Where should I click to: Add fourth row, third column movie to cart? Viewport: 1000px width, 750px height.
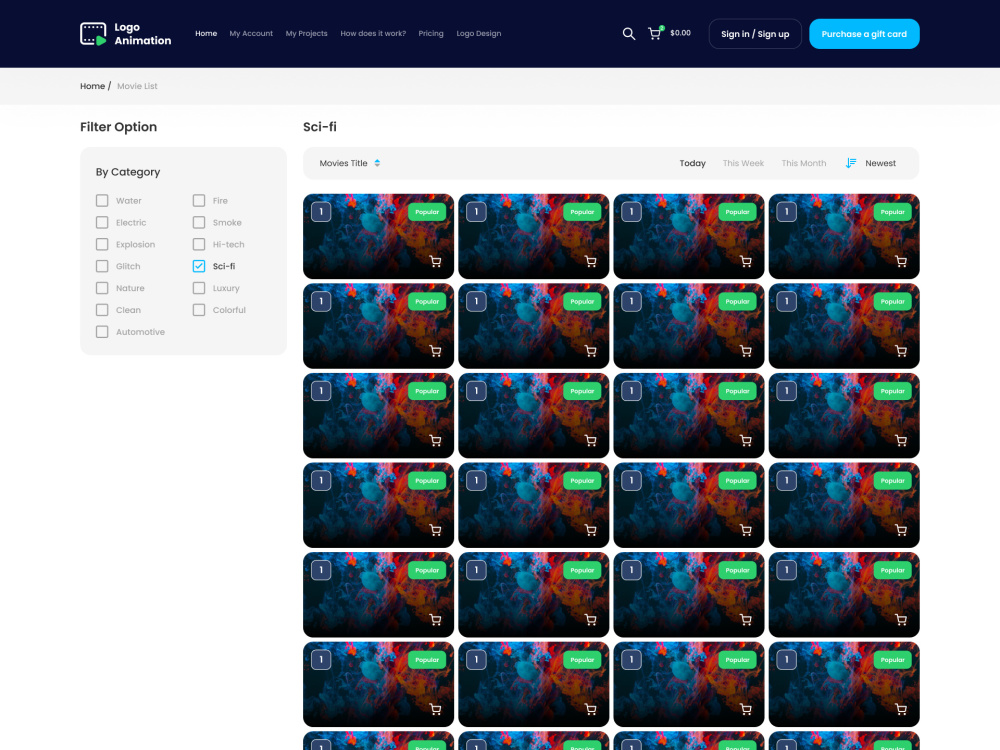coord(746,531)
